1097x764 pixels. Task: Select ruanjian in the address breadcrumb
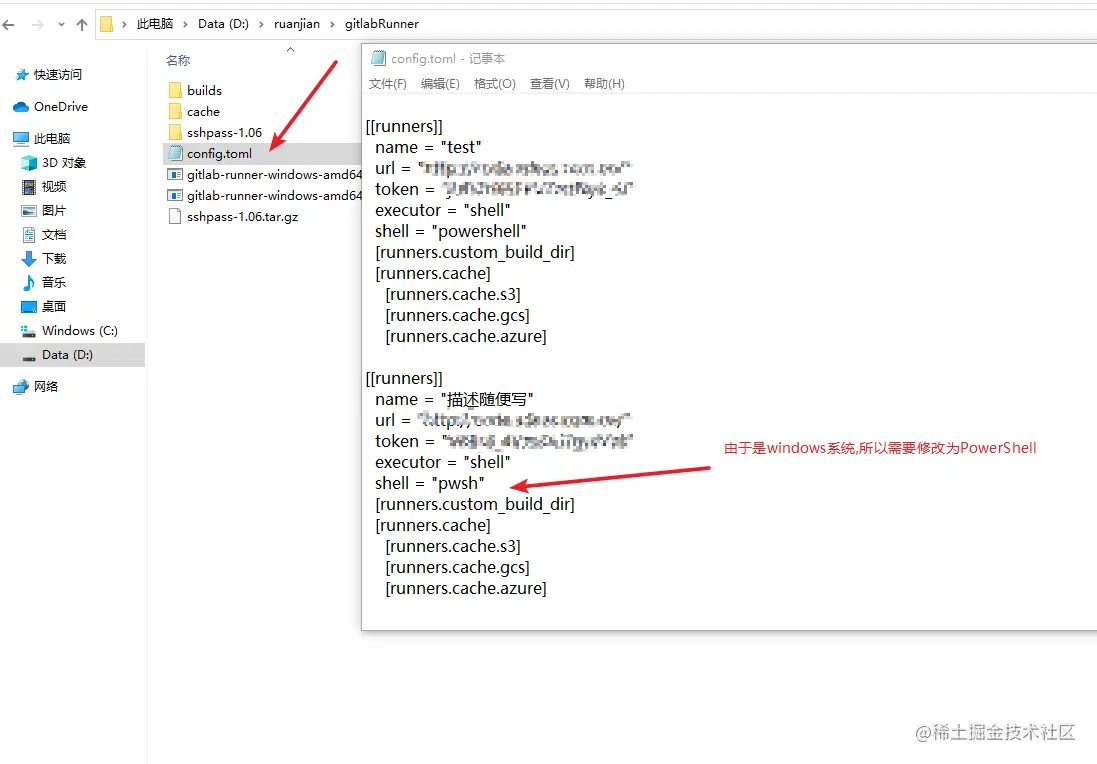tap(297, 24)
